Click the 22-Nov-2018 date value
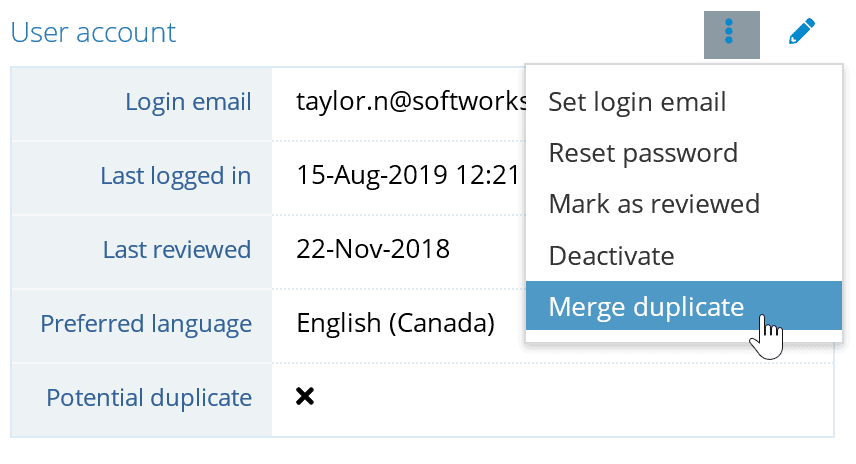Image resolution: width=856 pixels, height=464 pixels. coord(373,249)
